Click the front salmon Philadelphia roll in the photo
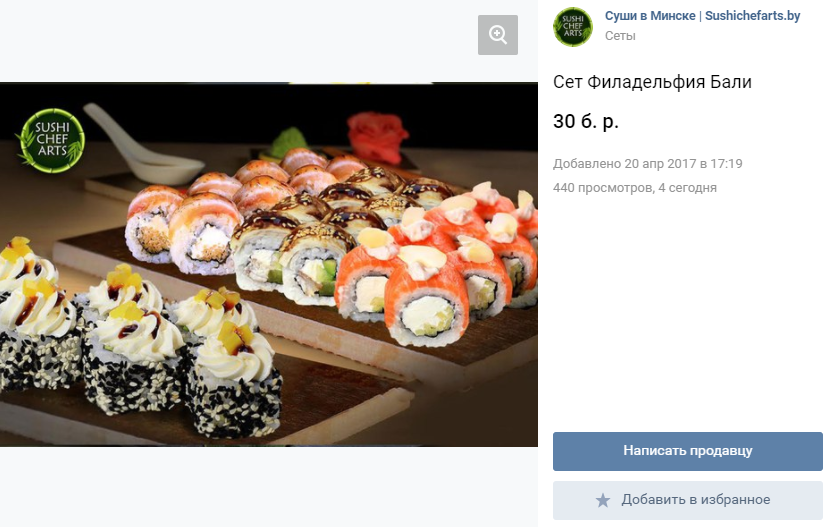Image resolution: width=837 pixels, height=527 pixels. point(427,300)
